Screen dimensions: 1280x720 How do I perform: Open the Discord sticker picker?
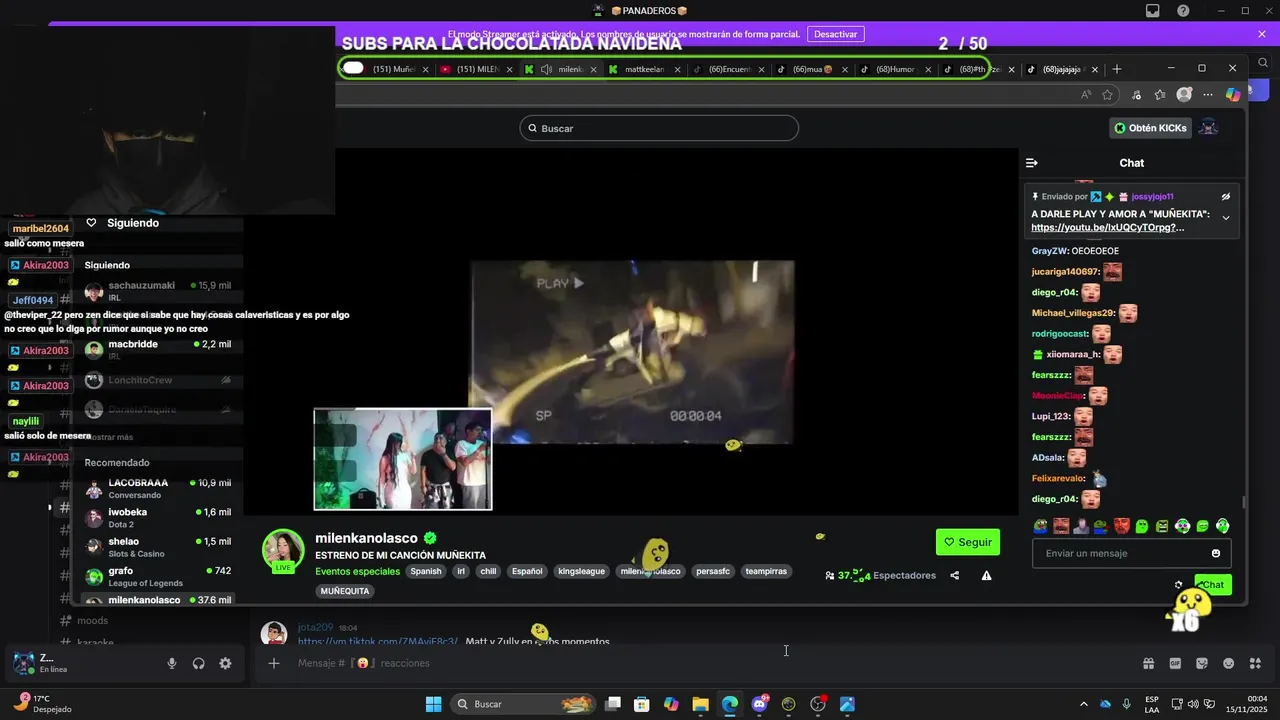pos(1202,663)
